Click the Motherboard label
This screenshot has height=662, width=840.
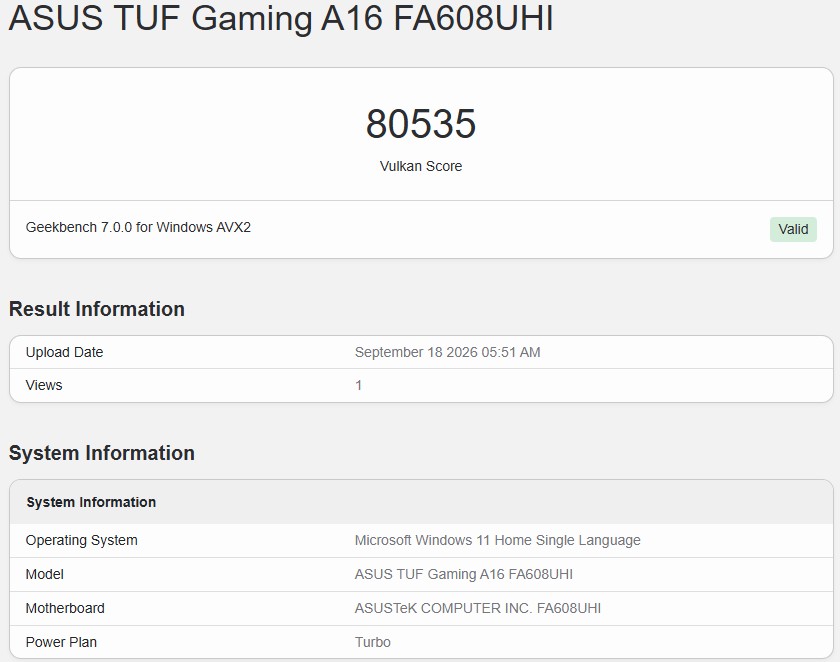[x=65, y=608]
